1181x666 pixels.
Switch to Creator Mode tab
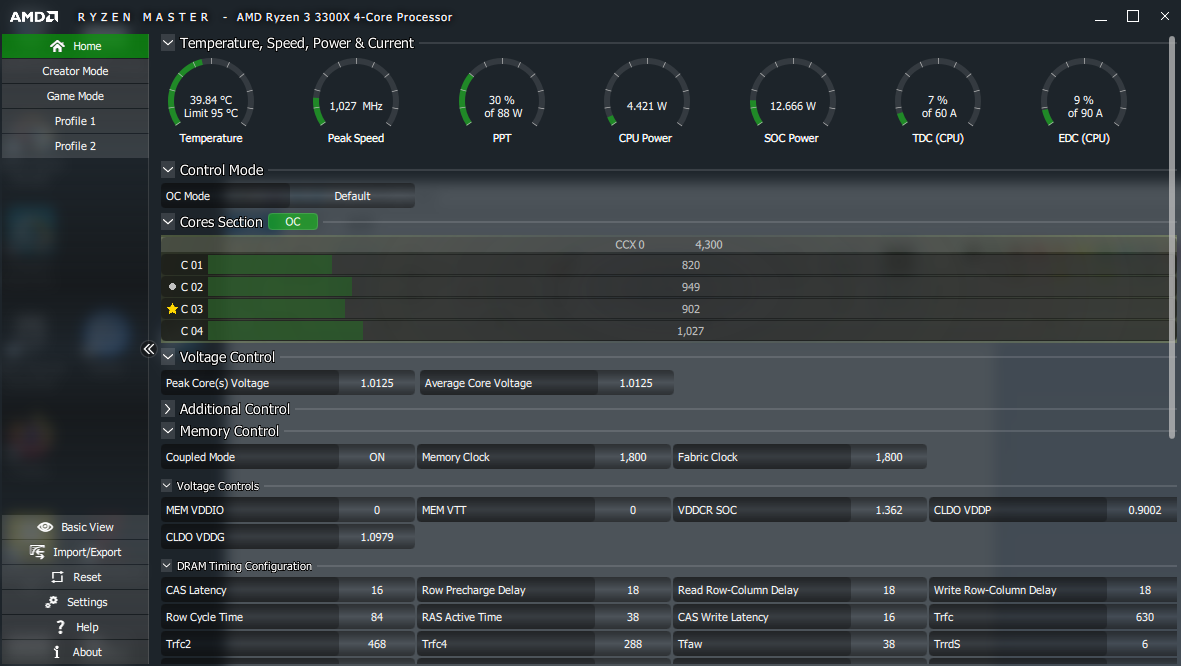(75, 71)
